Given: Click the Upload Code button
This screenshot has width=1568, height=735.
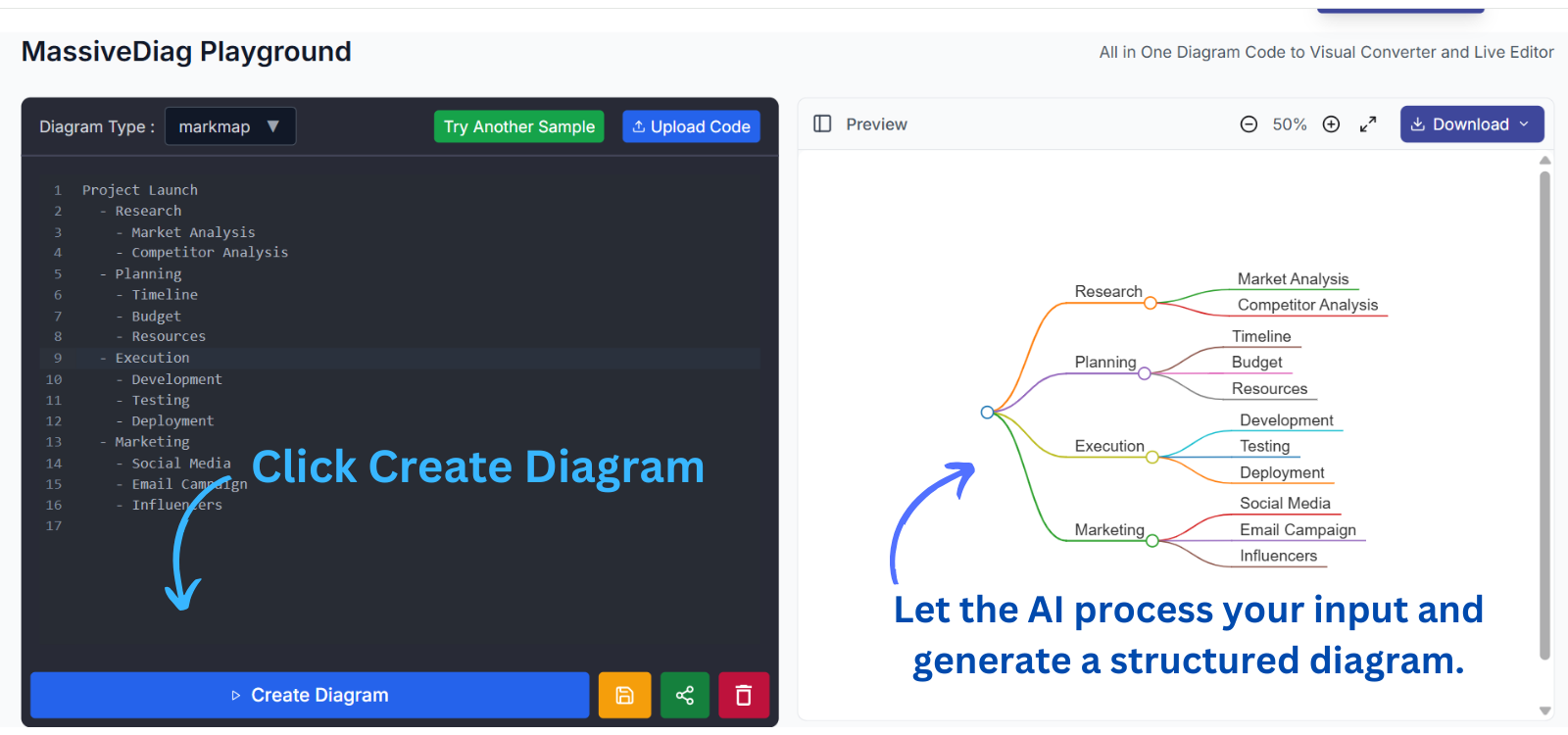Looking at the screenshot, I should coord(691,126).
